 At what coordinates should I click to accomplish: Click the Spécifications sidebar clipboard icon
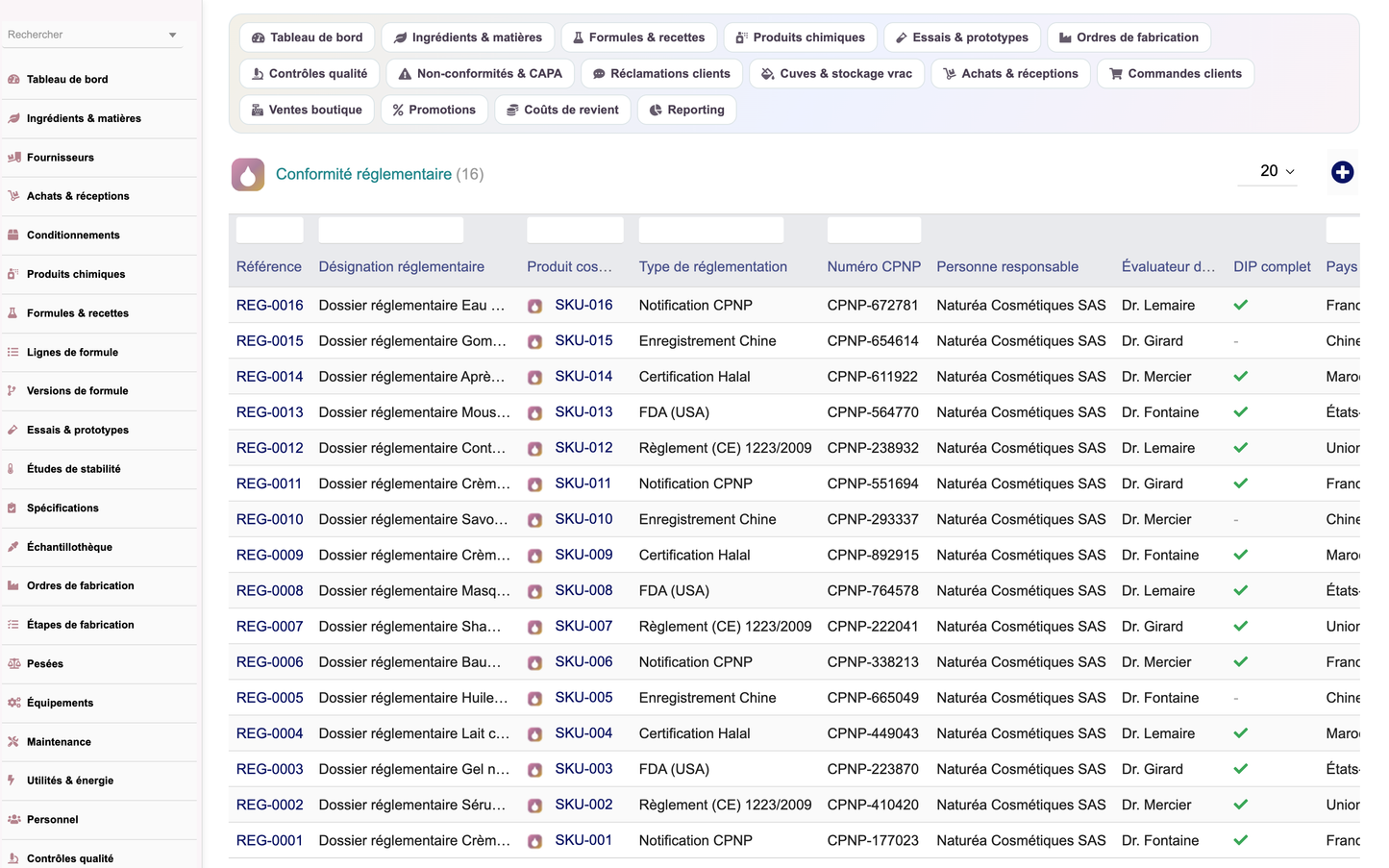[x=13, y=508]
